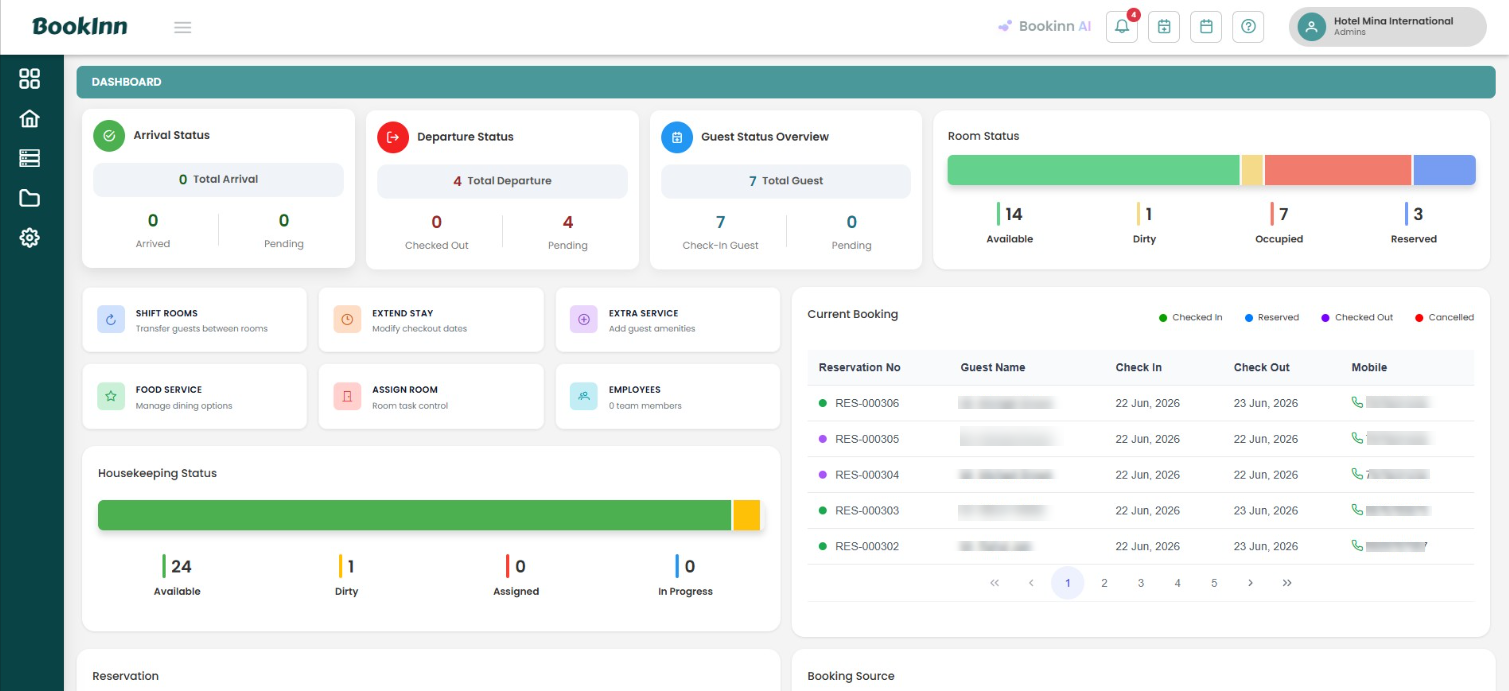Click green Available segment of Room Status bar
Viewport: 1509px width, 691px height.
(1093, 170)
